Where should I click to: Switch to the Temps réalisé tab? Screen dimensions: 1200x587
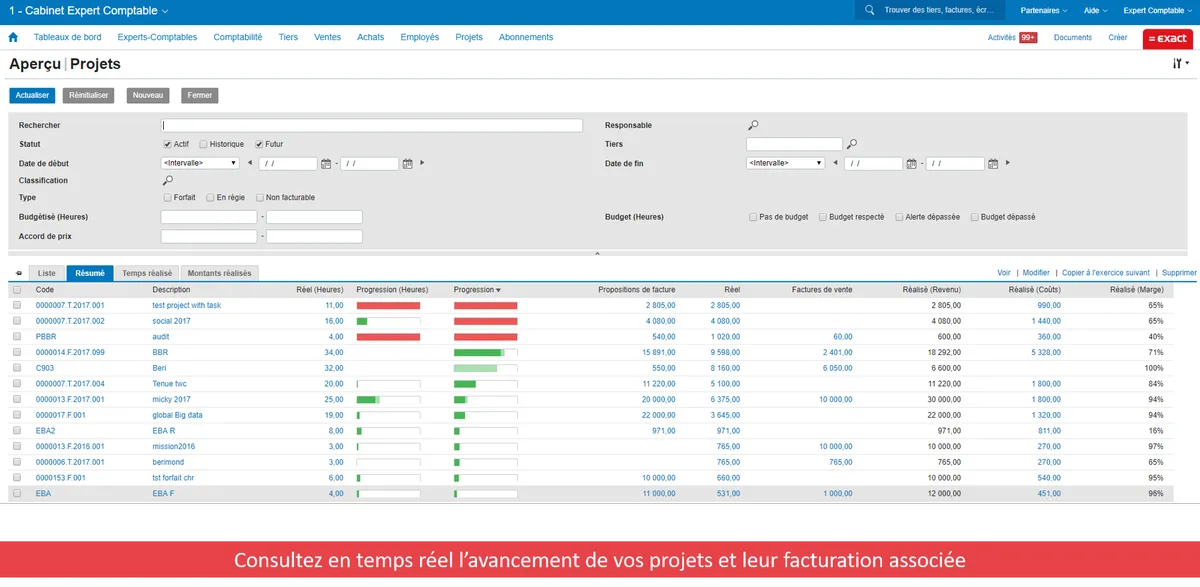[x=147, y=273]
